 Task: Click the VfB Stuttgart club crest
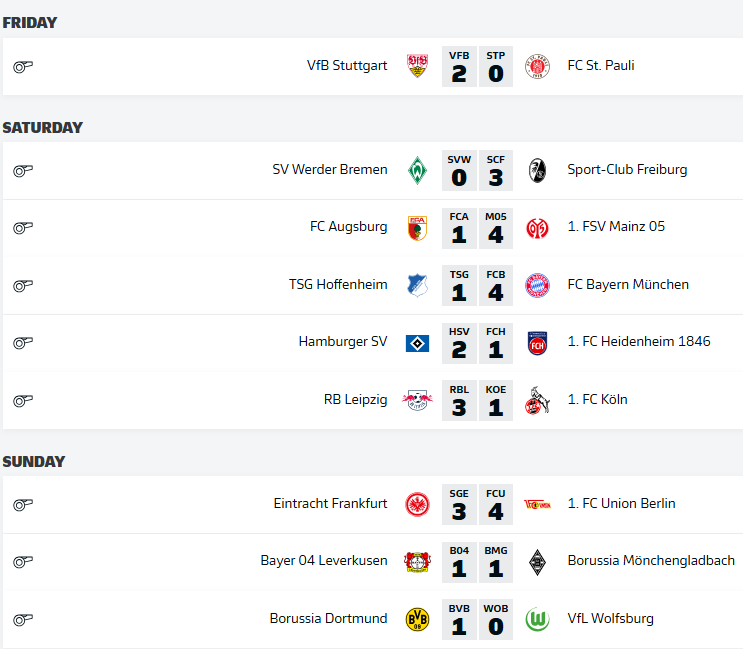point(417,66)
